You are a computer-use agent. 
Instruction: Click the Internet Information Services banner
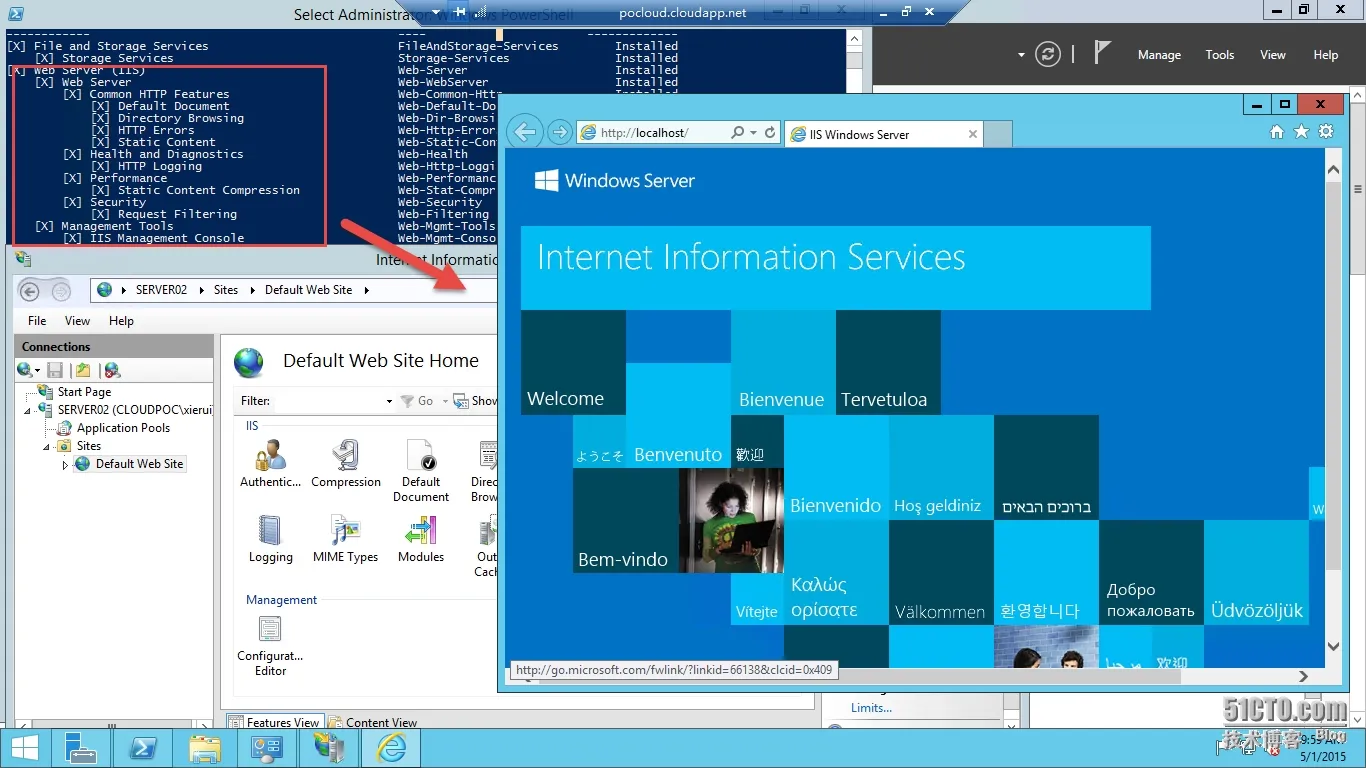pos(835,267)
